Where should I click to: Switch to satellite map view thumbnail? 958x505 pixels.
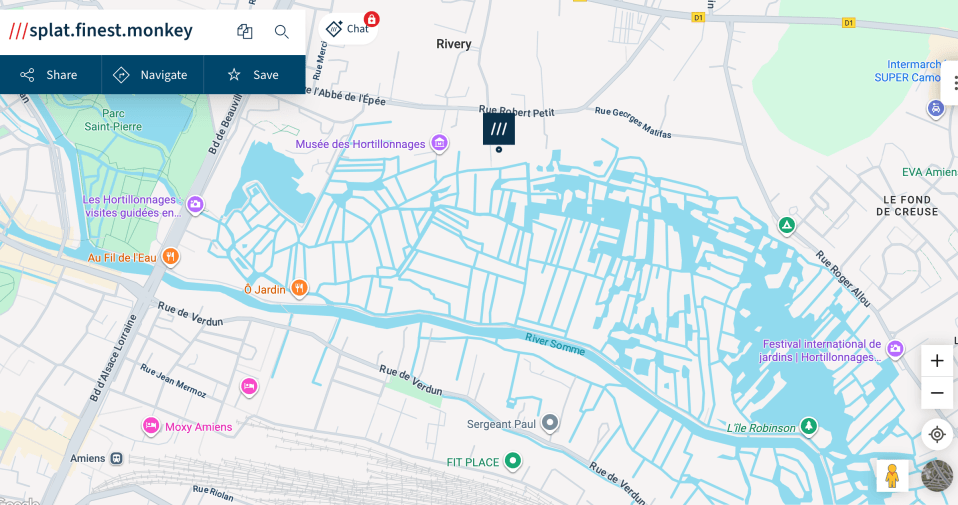937,475
